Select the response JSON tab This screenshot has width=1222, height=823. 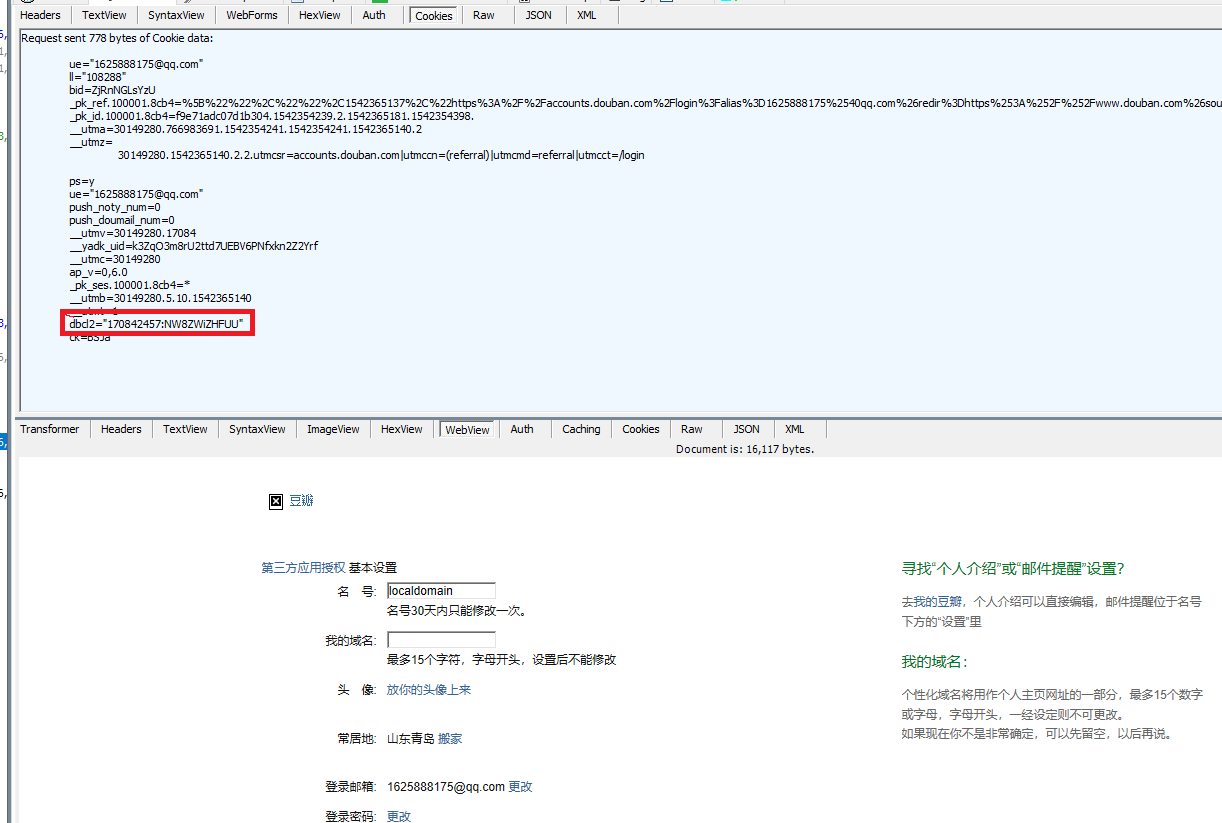pos(747,429)
